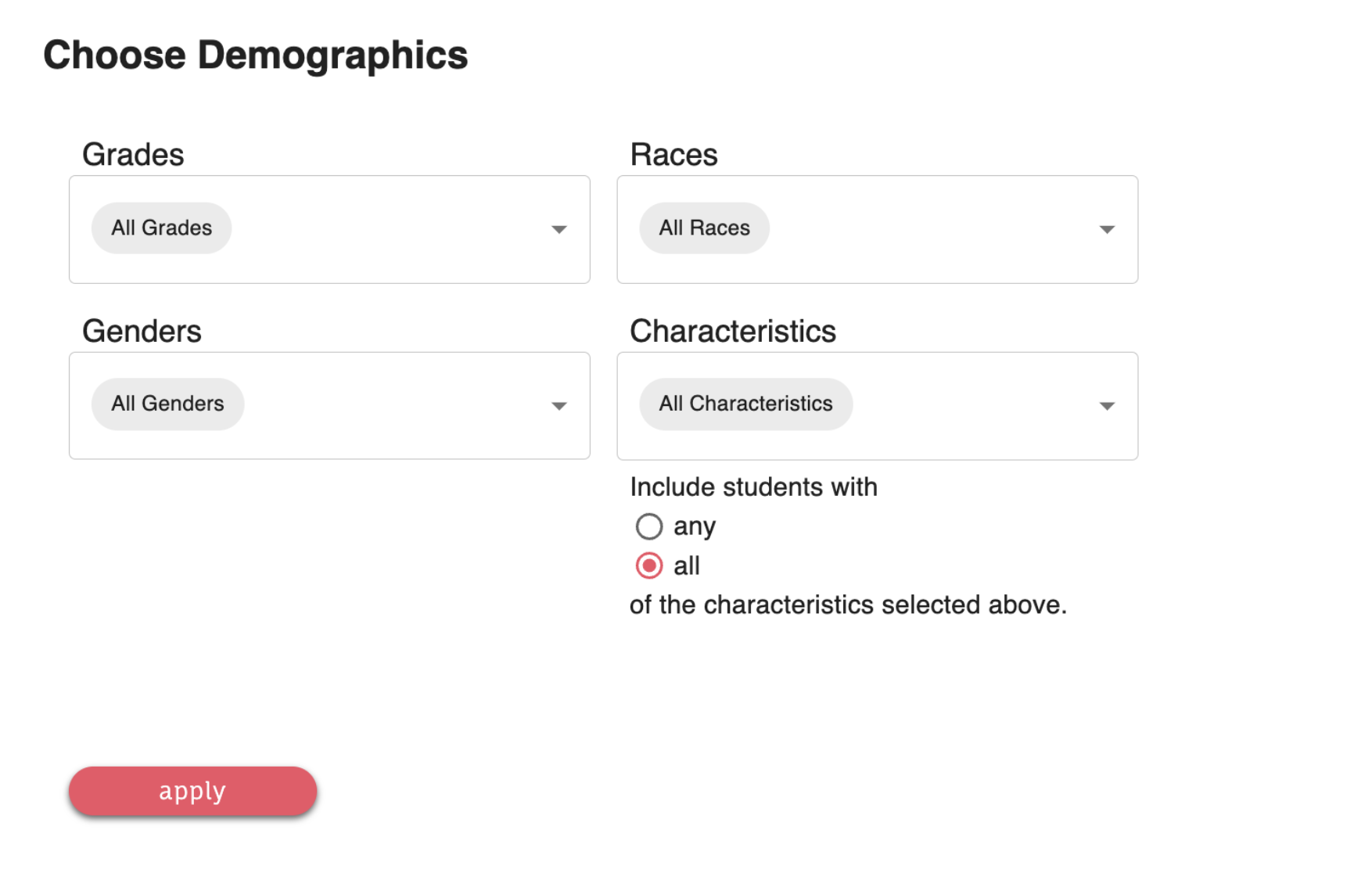Click the "any" option label text
Image resolution: width=1372 pixels, height=887 pixels.
tap(695, 526)
